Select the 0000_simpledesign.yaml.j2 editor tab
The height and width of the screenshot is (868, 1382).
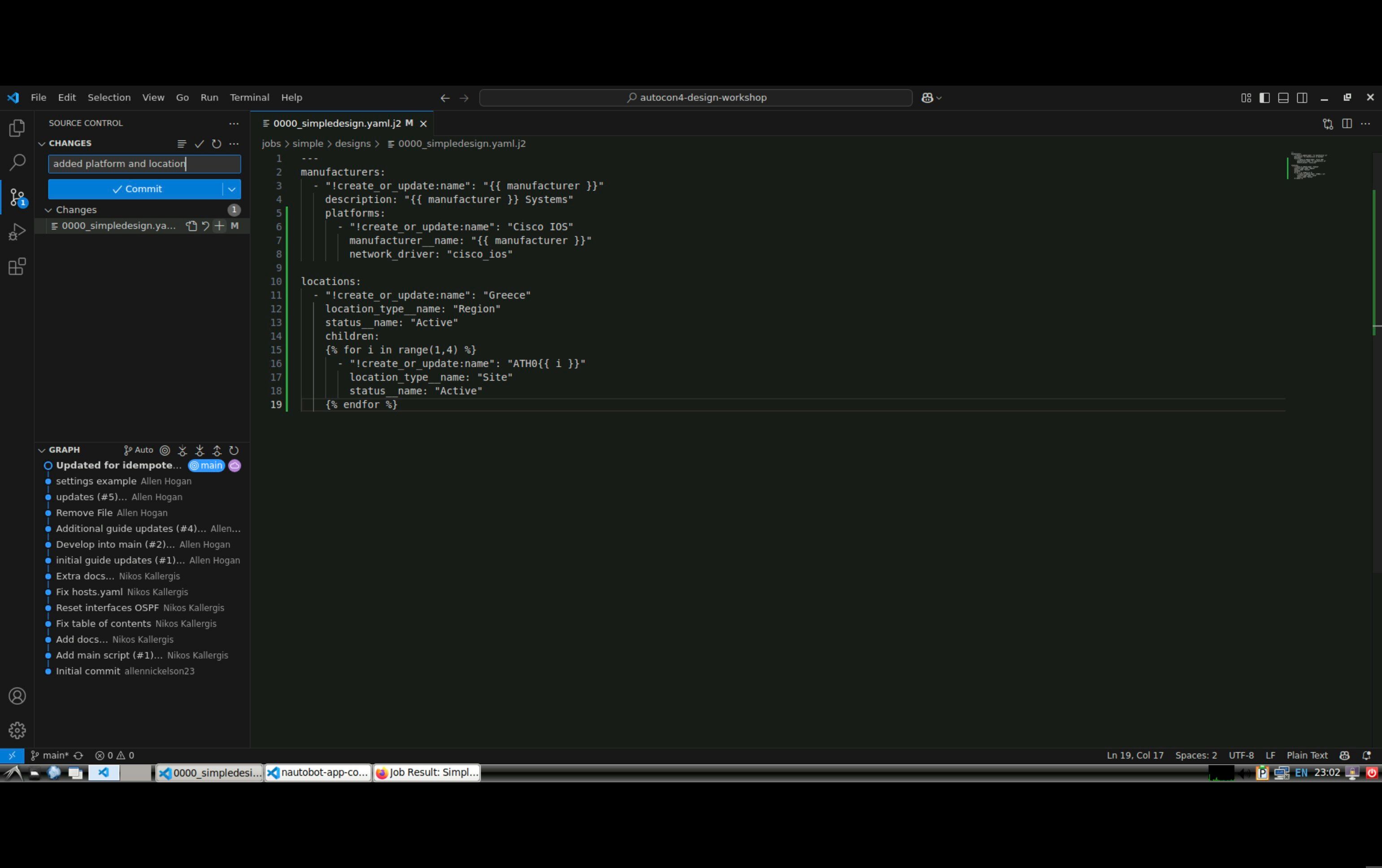[x=337, y=123]
